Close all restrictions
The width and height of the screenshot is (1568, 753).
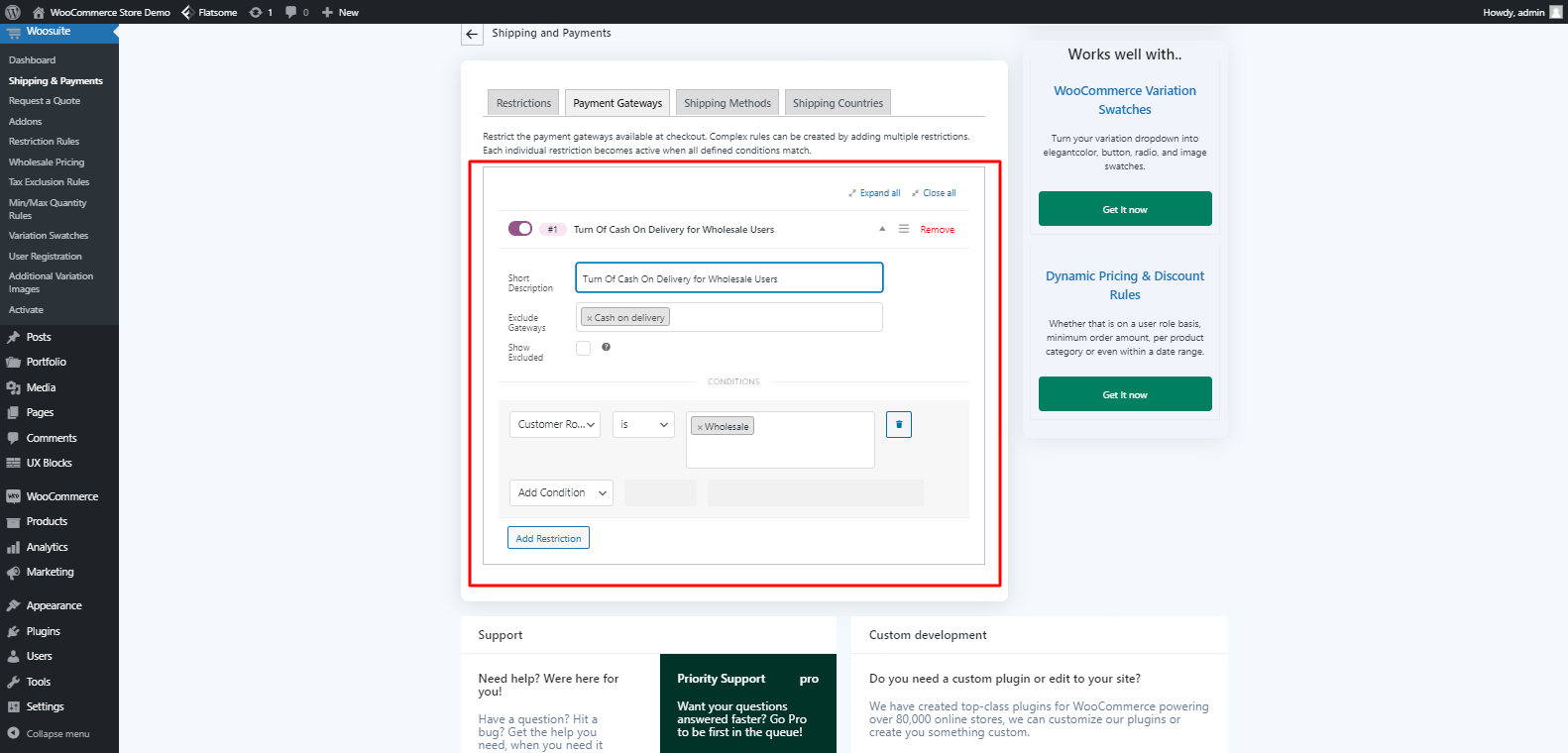pyautogui.click(x=934, y=193)
